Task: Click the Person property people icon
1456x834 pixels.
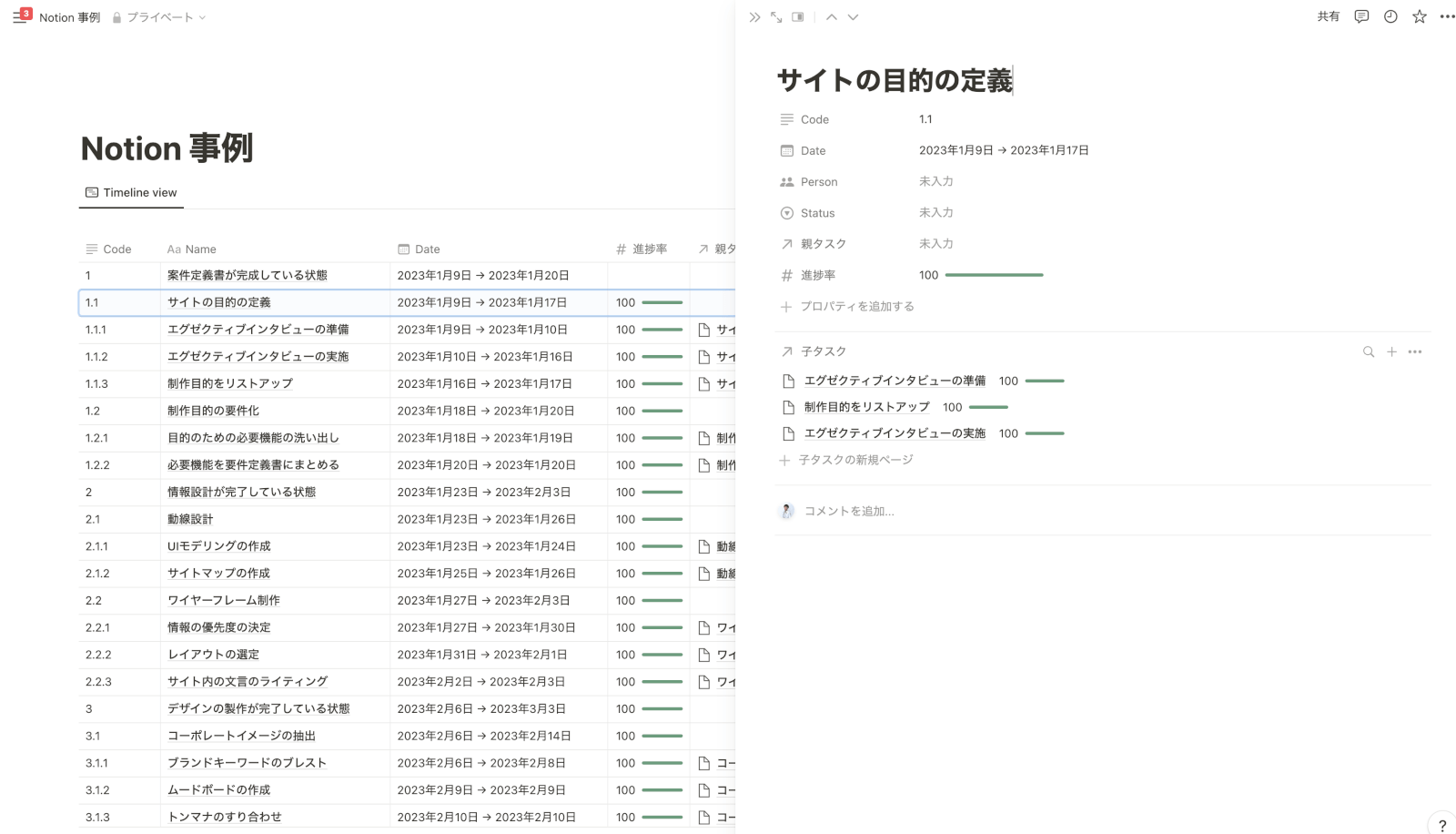Action: (x=787, y=182)
